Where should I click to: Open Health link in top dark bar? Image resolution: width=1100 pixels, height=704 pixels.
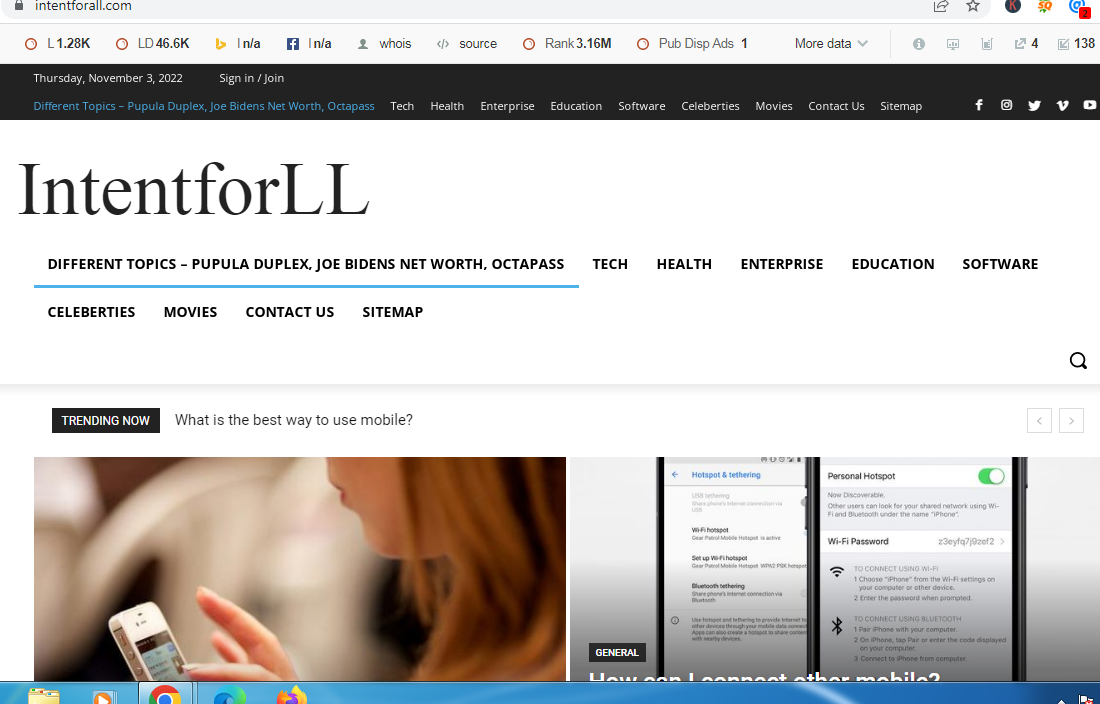click(x=447, y=106)
